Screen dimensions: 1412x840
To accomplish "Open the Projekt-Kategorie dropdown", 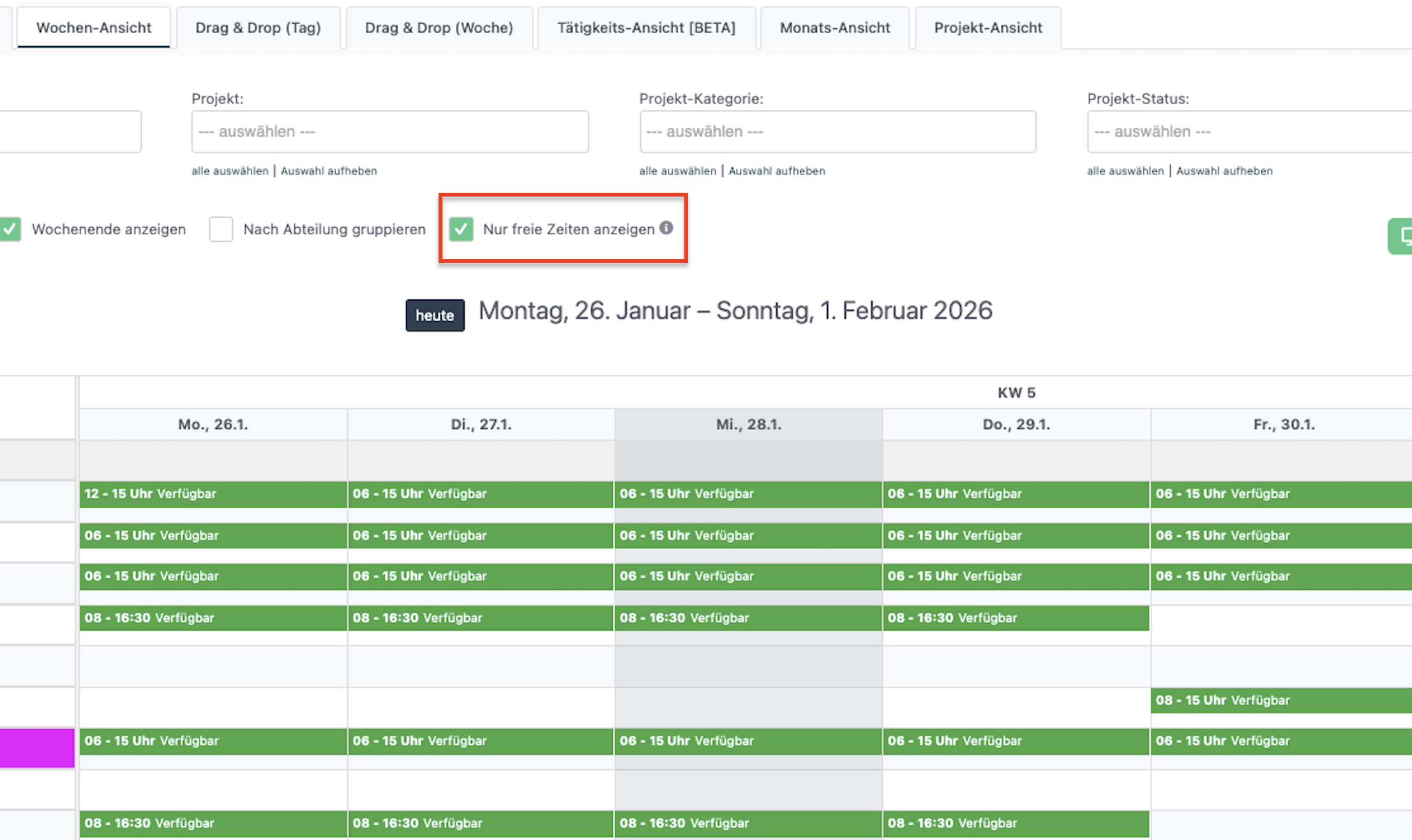I will coord(837,131).
